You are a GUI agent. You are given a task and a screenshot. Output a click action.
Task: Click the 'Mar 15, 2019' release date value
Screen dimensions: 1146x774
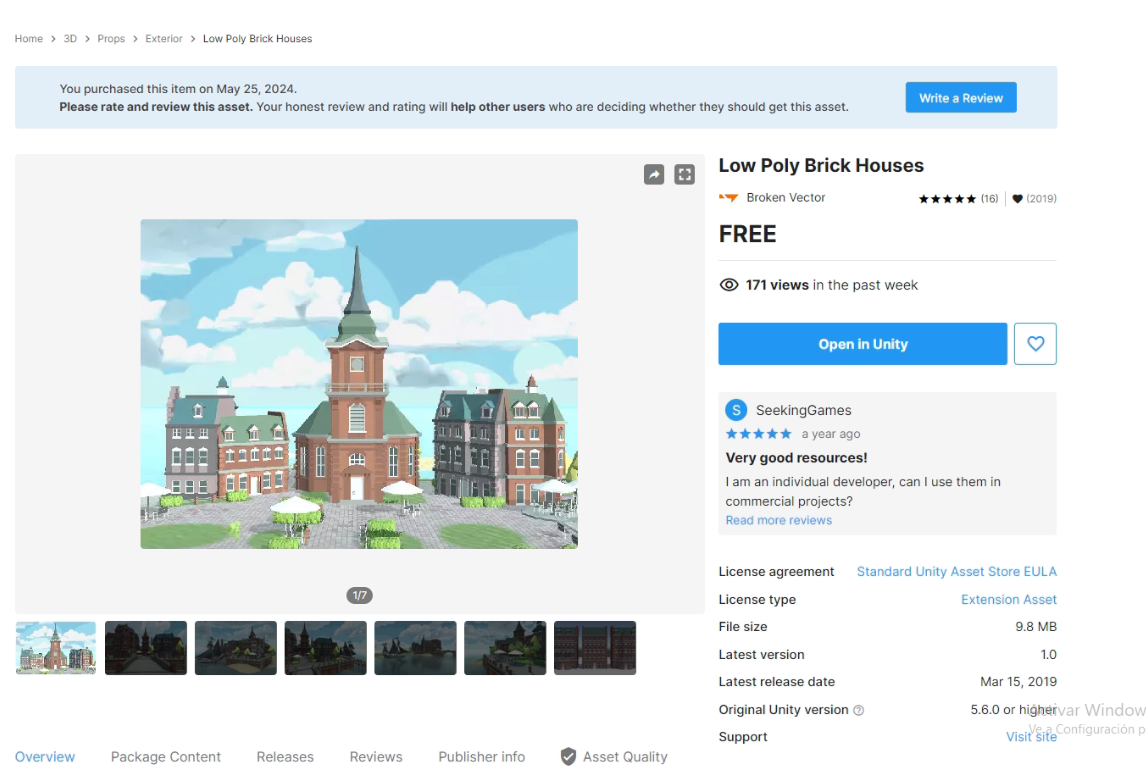1018,682
